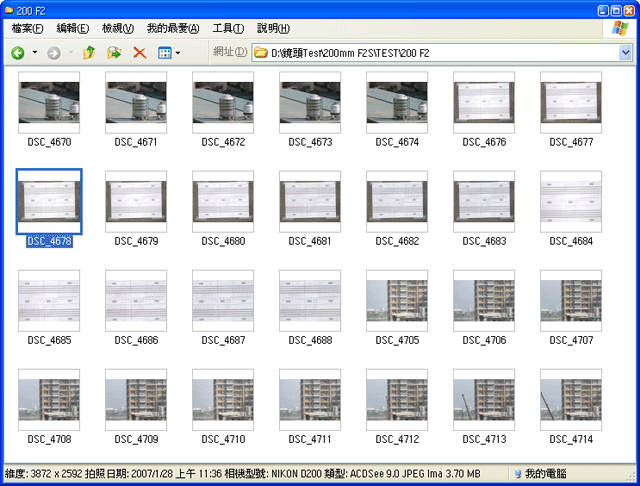Open the 我的最愛(A) menu
The width and height of the screenshot is (640, 486).
[173, 28]
